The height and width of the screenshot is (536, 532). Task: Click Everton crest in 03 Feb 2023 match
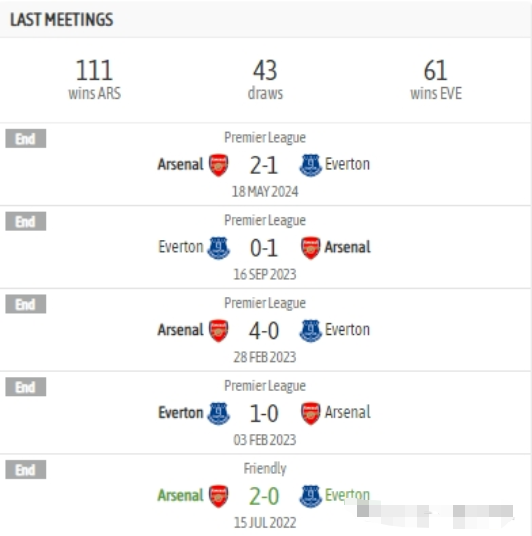coord(219,413)
